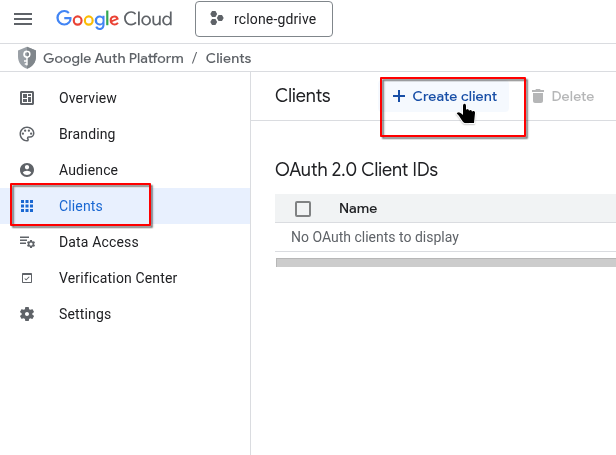Click the horizontal scrollbar under the table
Viewport: 616px width, 455px height.
tap(445, 263)
